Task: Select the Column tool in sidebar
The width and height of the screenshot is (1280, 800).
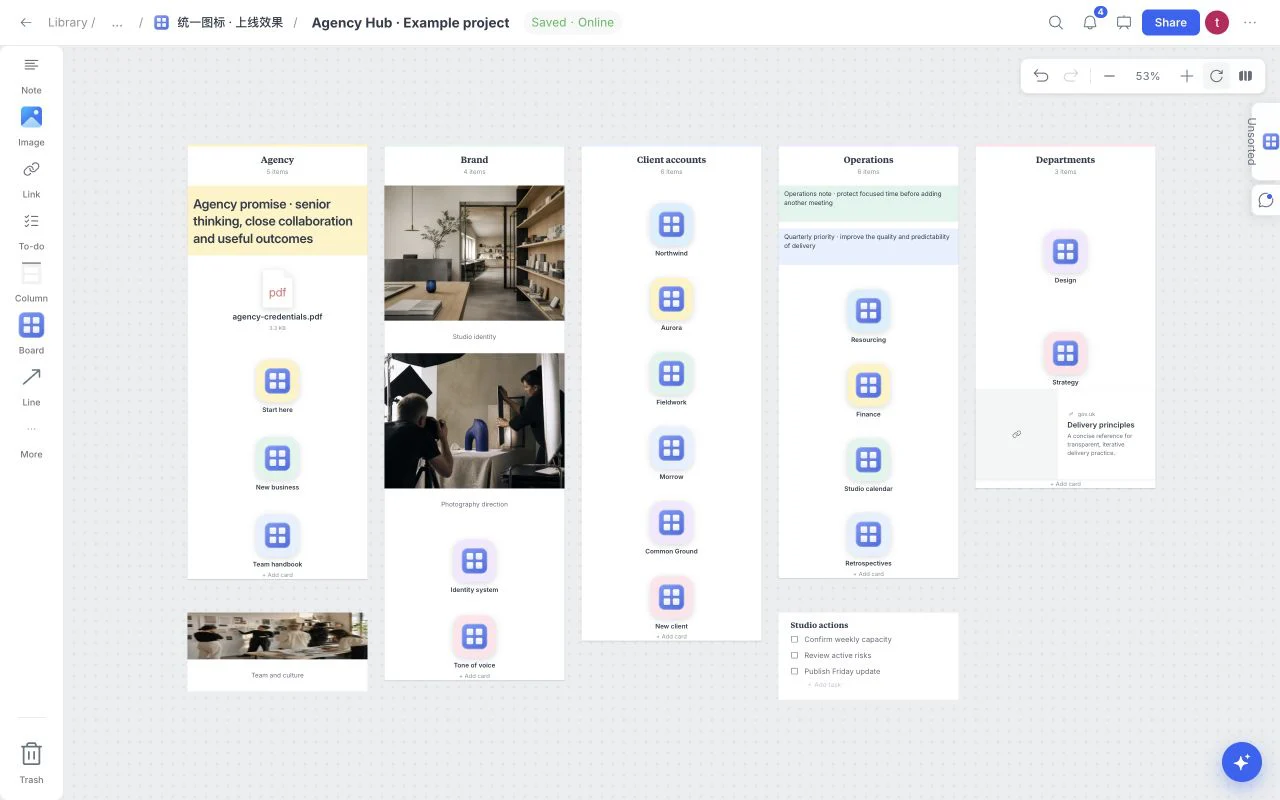Action: pos(31,283)
